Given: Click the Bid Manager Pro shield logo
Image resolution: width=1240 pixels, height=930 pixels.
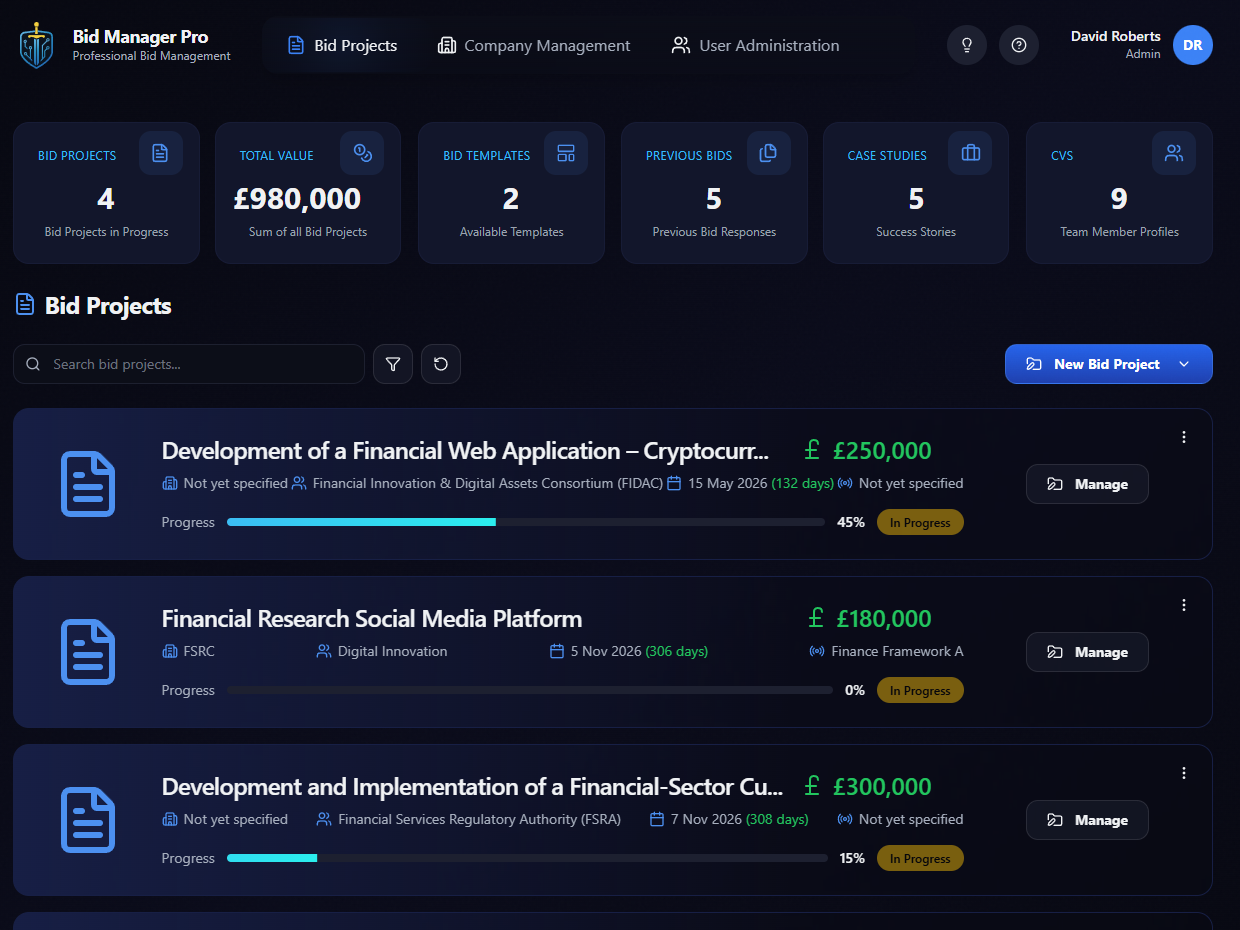Looking at the screenshot, I should point(37,46).
